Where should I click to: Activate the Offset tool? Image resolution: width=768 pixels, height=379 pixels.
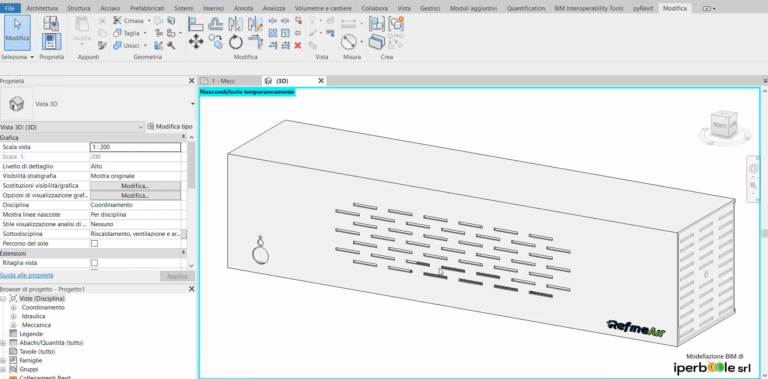[x=216, y=23]
